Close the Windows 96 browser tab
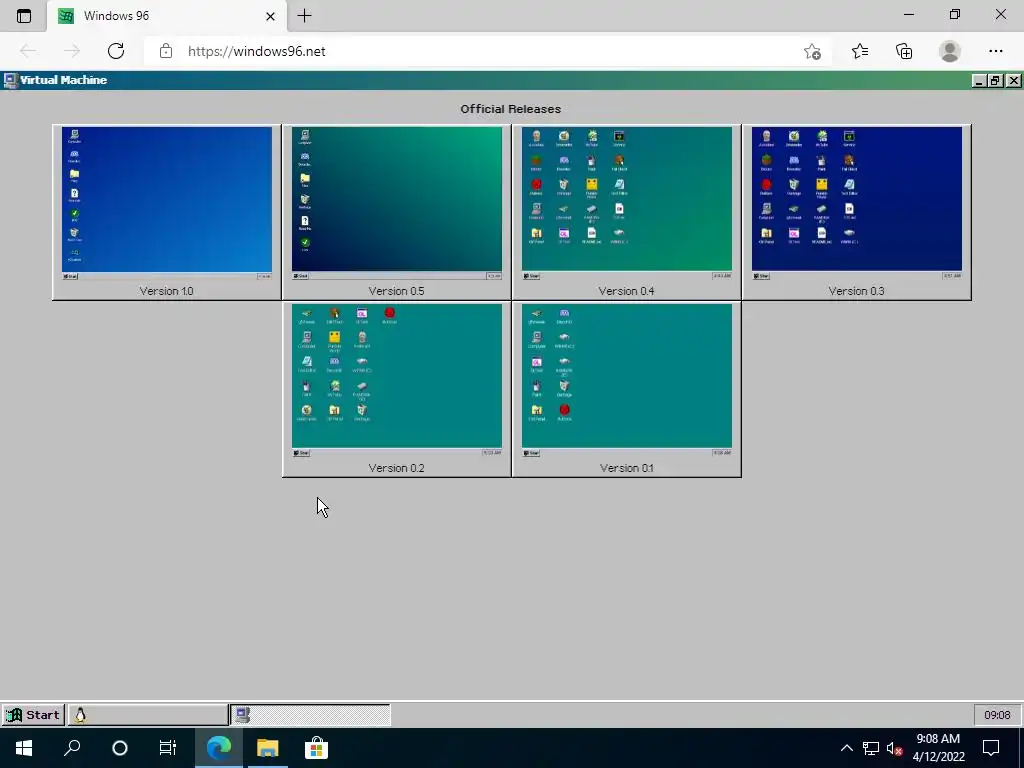Image resolution: width=1024 pixels, height=768 pixels. [270, 16]
